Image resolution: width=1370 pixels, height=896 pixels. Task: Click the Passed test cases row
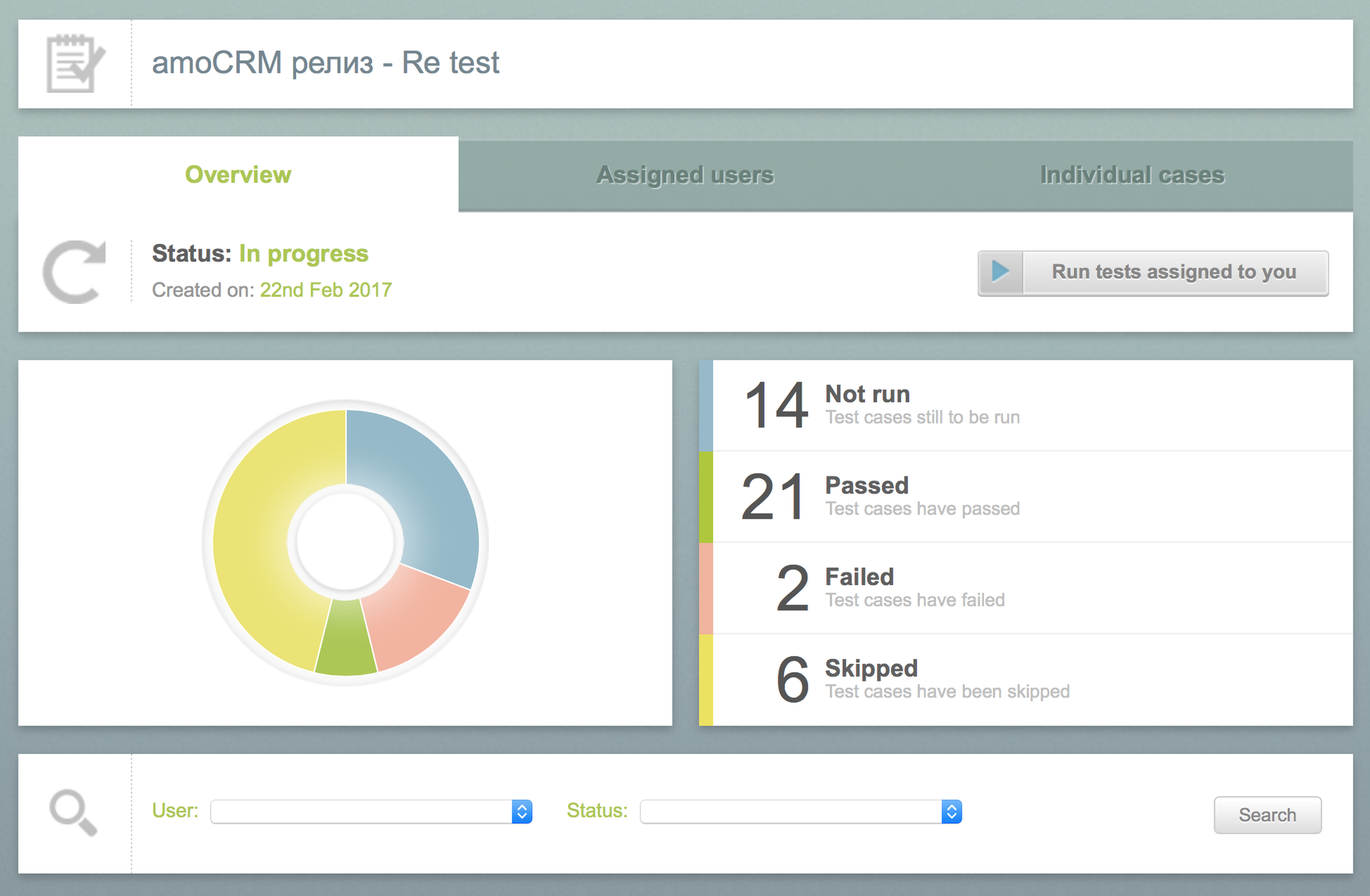pyautogui.click(x=999, y=497)
